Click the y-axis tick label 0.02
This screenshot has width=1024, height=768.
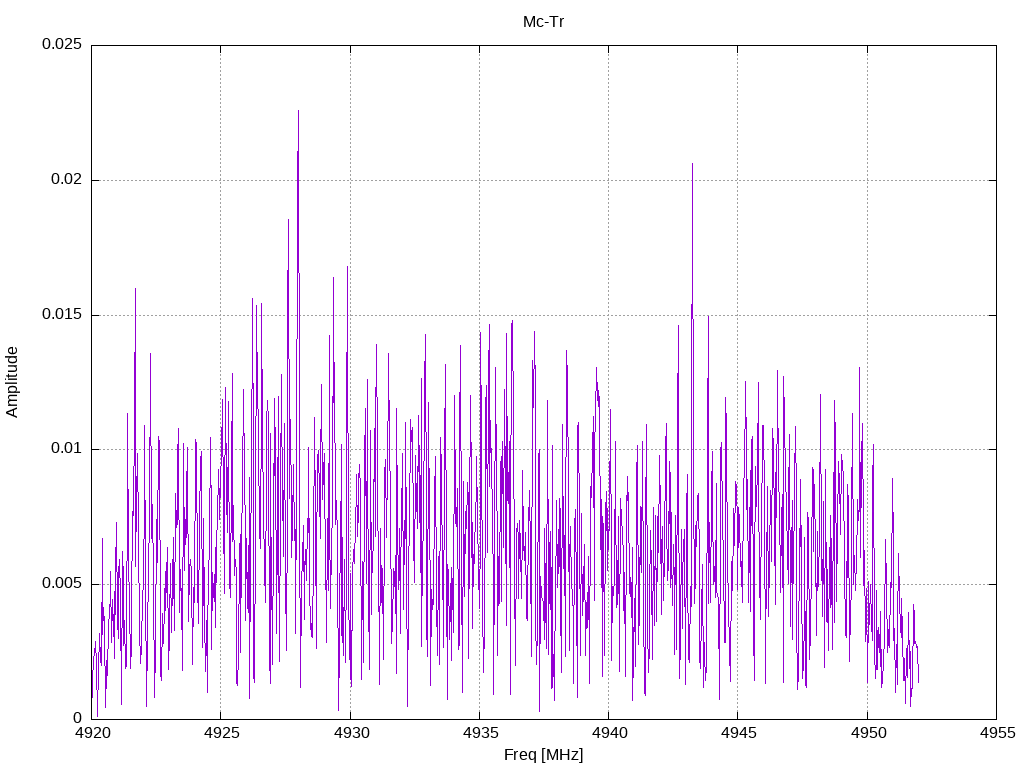click(x=67, y=180)
